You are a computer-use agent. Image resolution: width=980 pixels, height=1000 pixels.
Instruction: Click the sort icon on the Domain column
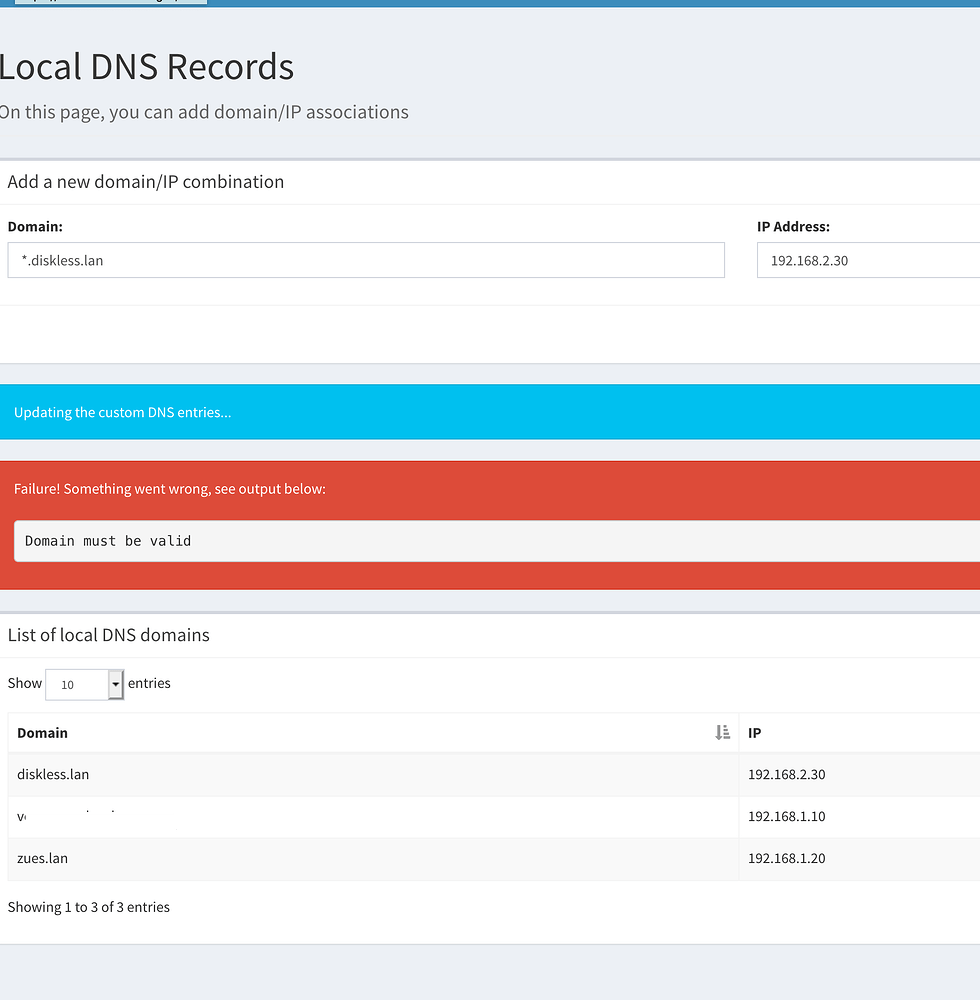click(722, 732)
